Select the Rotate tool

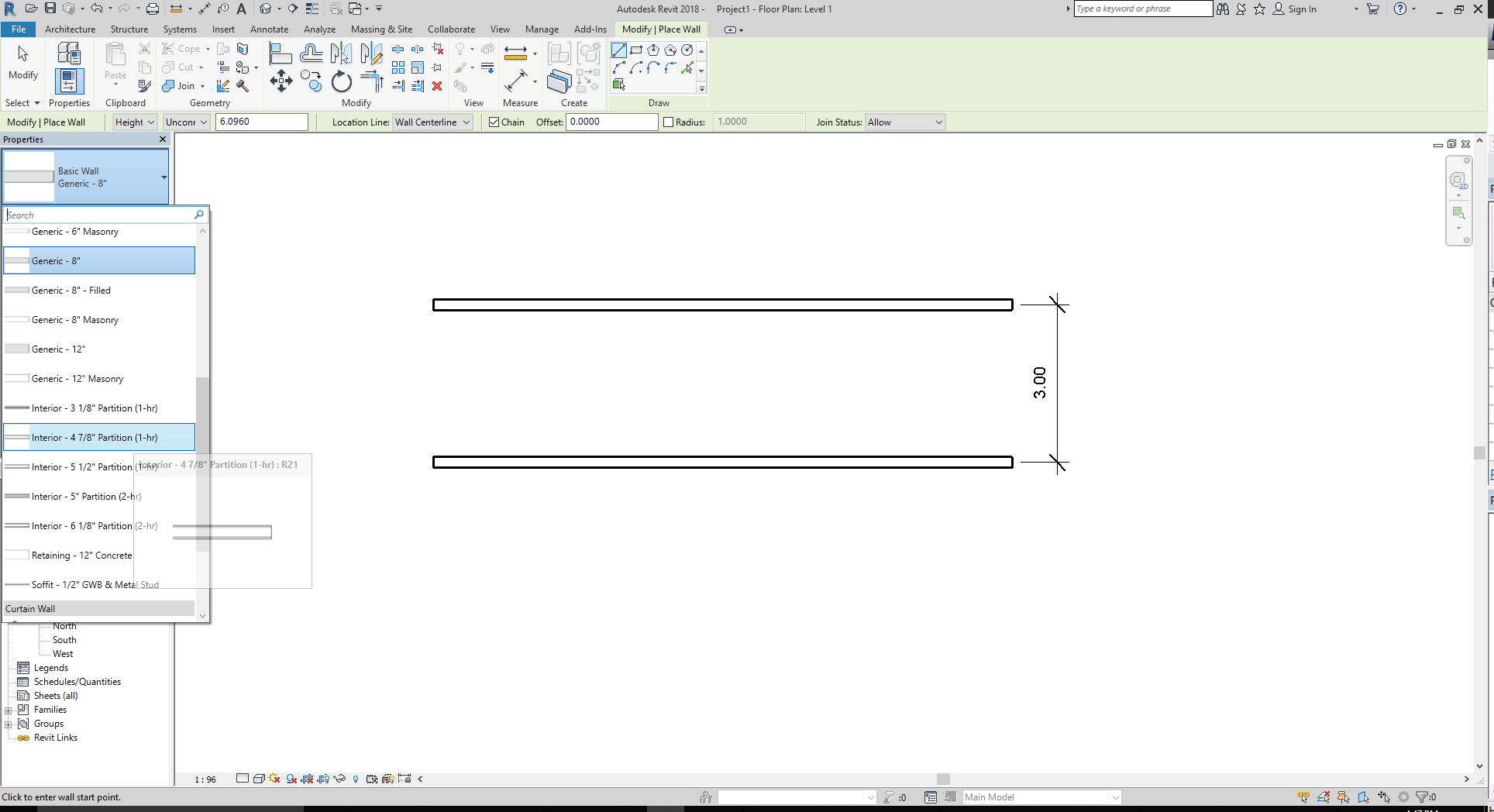[x=341, y=81]
